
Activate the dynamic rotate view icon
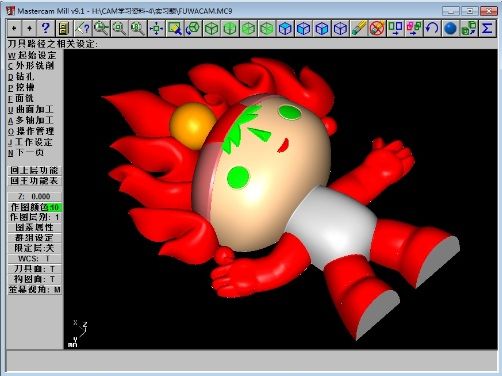coord(193,28)
